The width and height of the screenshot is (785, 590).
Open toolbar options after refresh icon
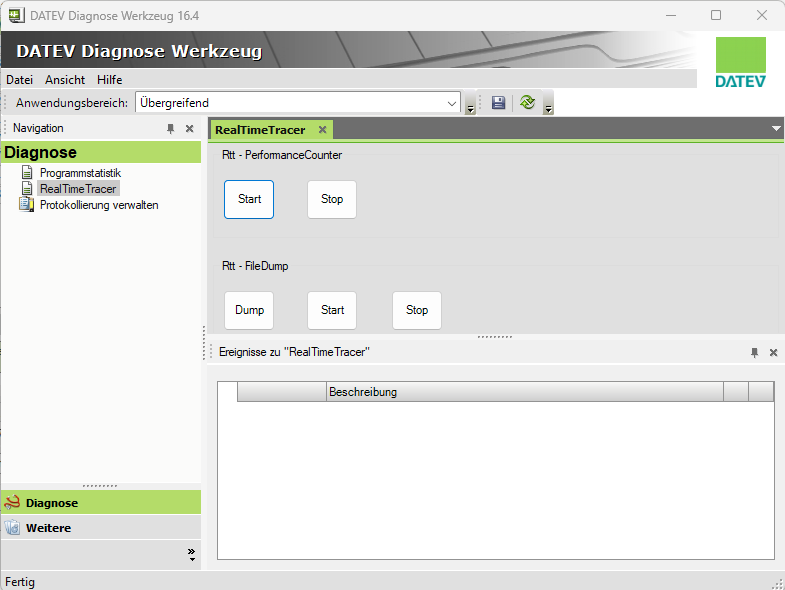(548, 103)
